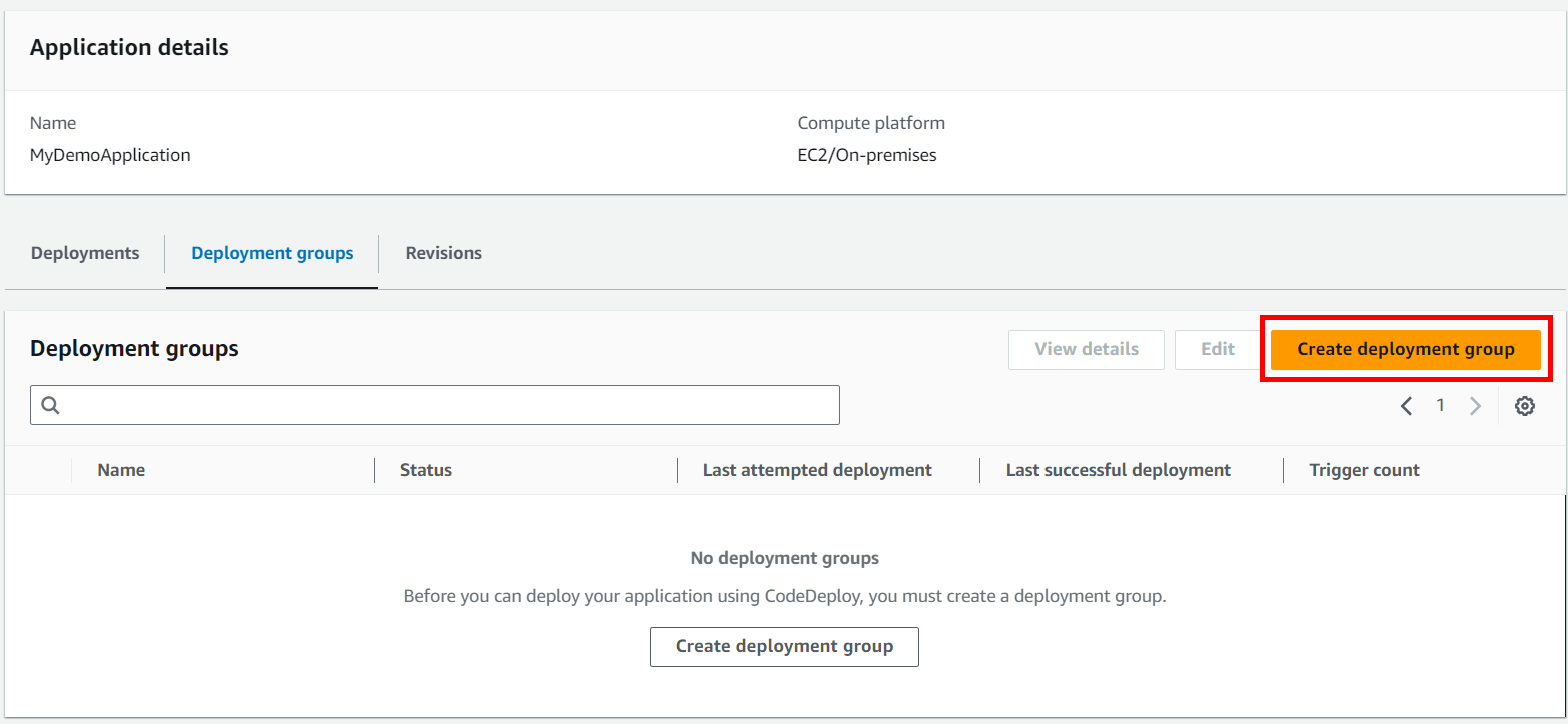Open table preferences gear icon
The width and height of the screenshot is (1568, 724).
pos(1524,406)
